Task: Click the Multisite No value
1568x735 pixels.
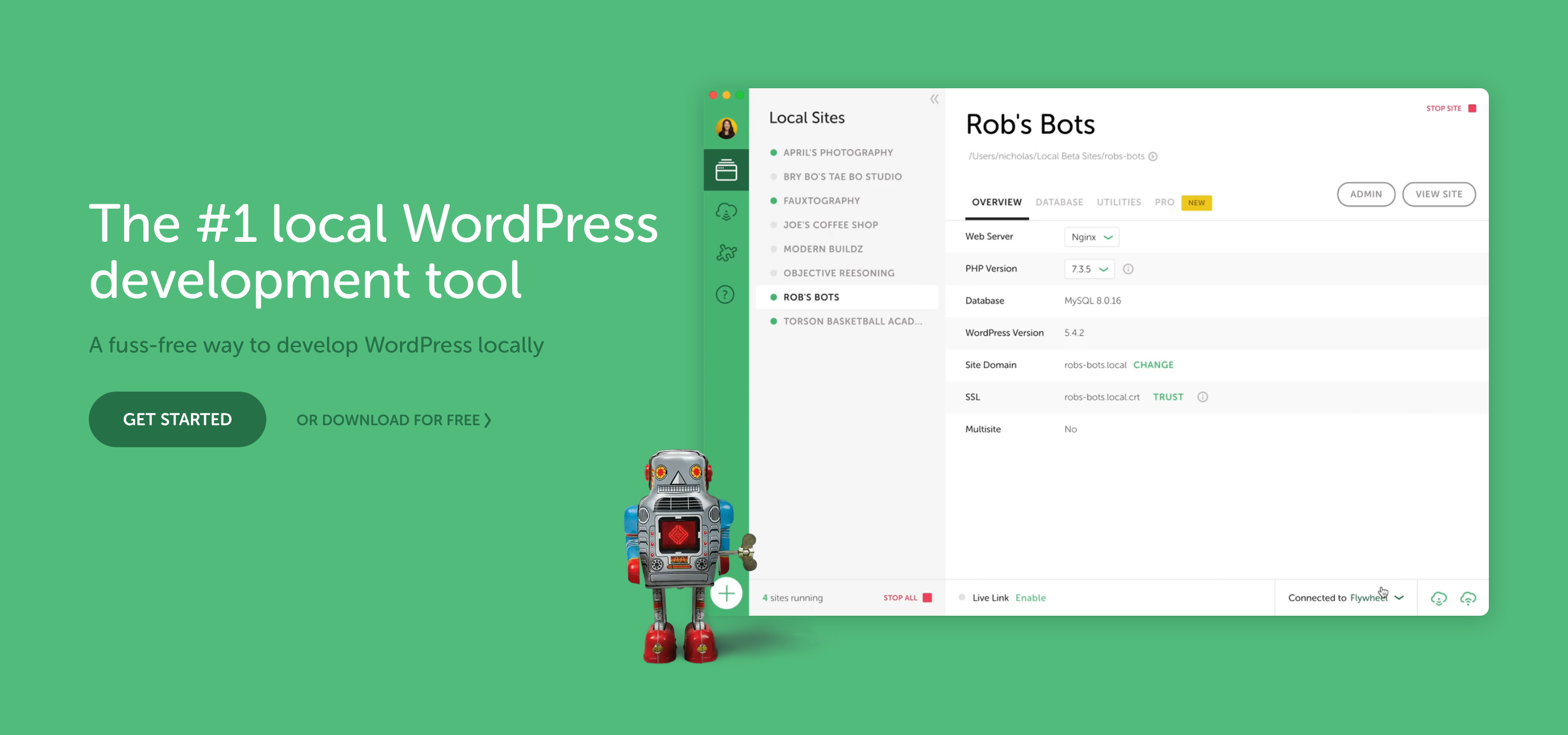Action: coord(1070,430)
